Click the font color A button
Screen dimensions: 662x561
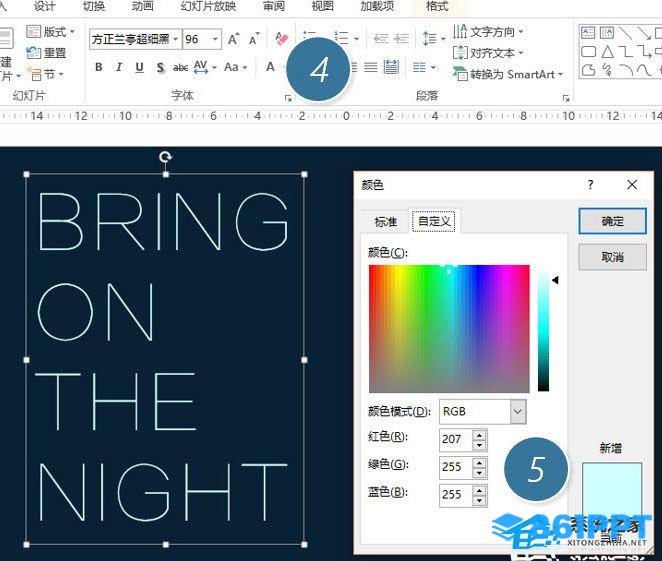pos(271,67)
